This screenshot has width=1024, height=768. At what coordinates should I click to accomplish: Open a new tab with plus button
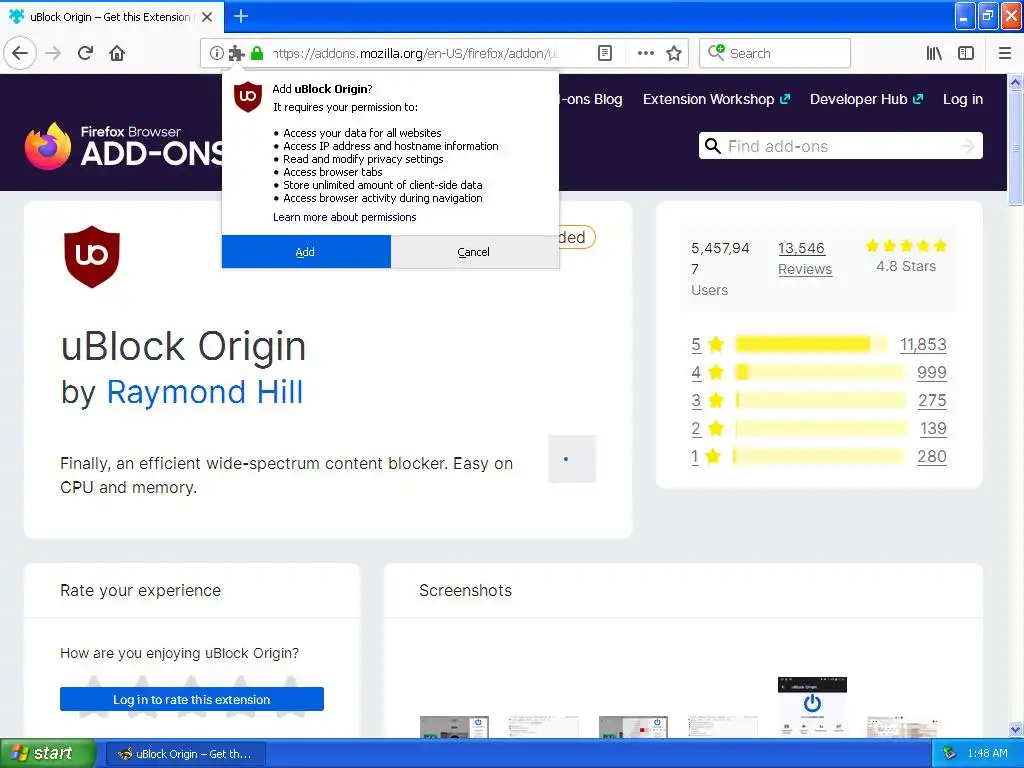coord(241,16)
